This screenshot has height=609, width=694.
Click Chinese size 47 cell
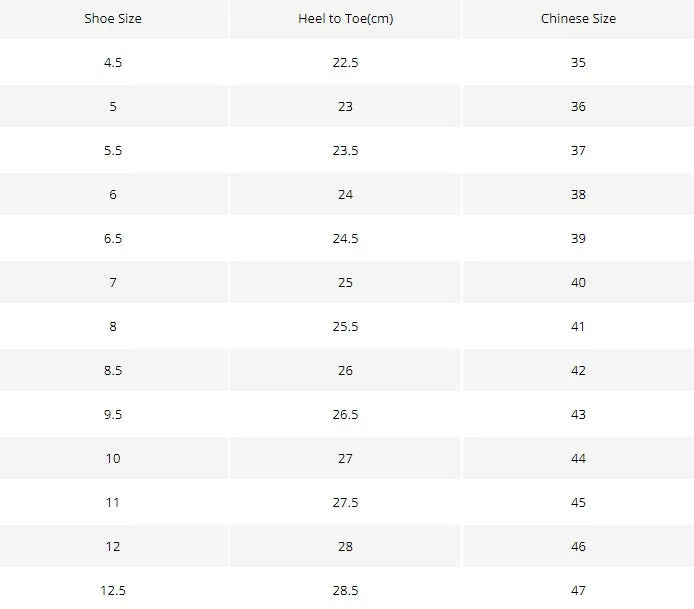[x=578, y=591]
